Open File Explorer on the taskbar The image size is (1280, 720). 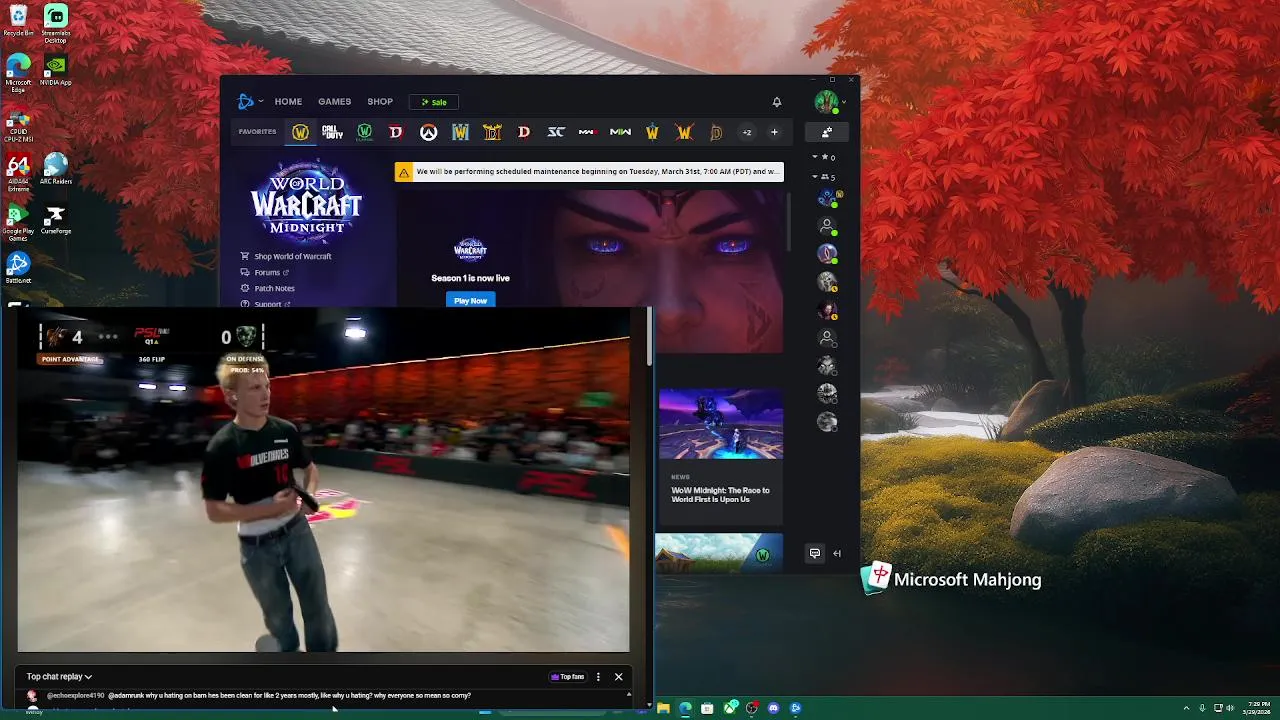coord(663,708)
